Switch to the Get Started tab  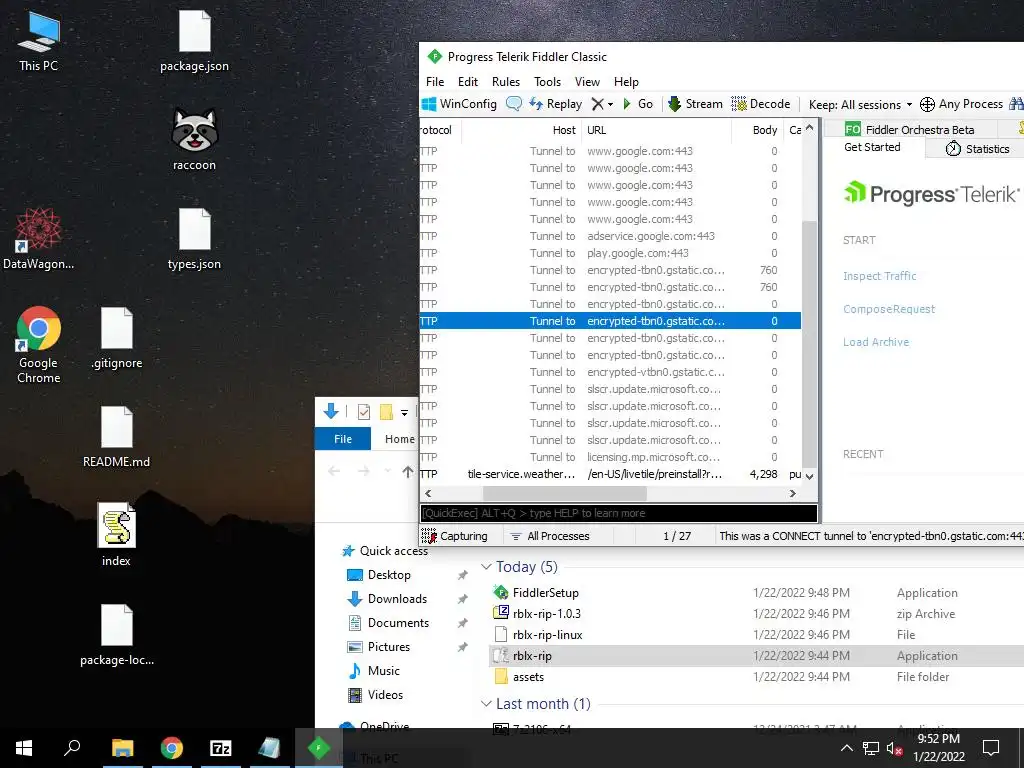point(872,148)
